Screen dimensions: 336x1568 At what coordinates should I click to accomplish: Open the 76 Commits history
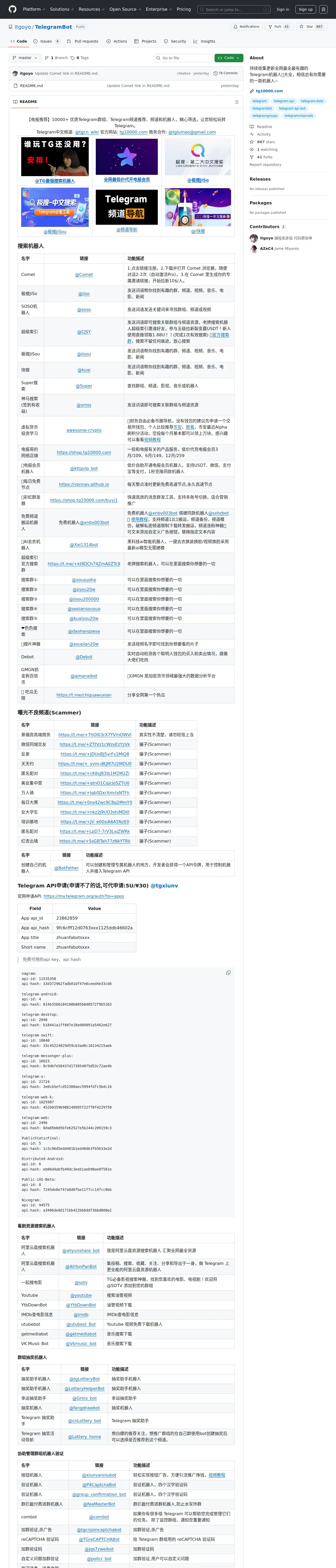225,73
